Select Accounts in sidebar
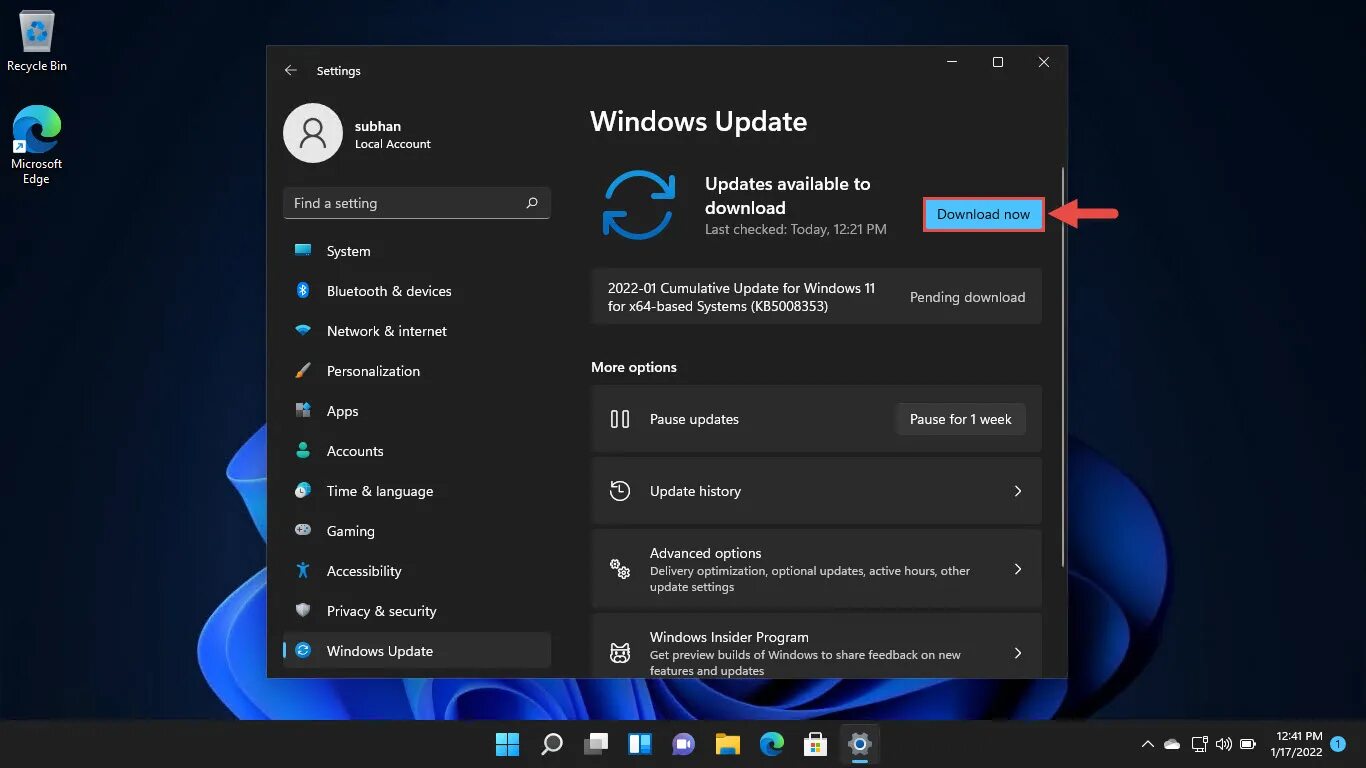This screenshot has height=768, width=1366. (417, 451)
